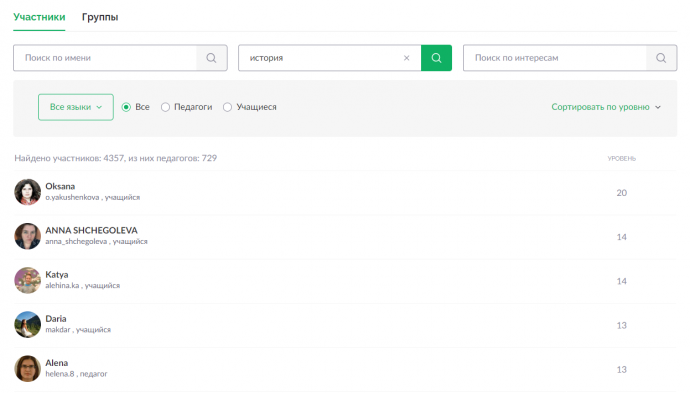Click Alena's level value 13
This screenshot has height=393, width=690.
click(621, 369)
